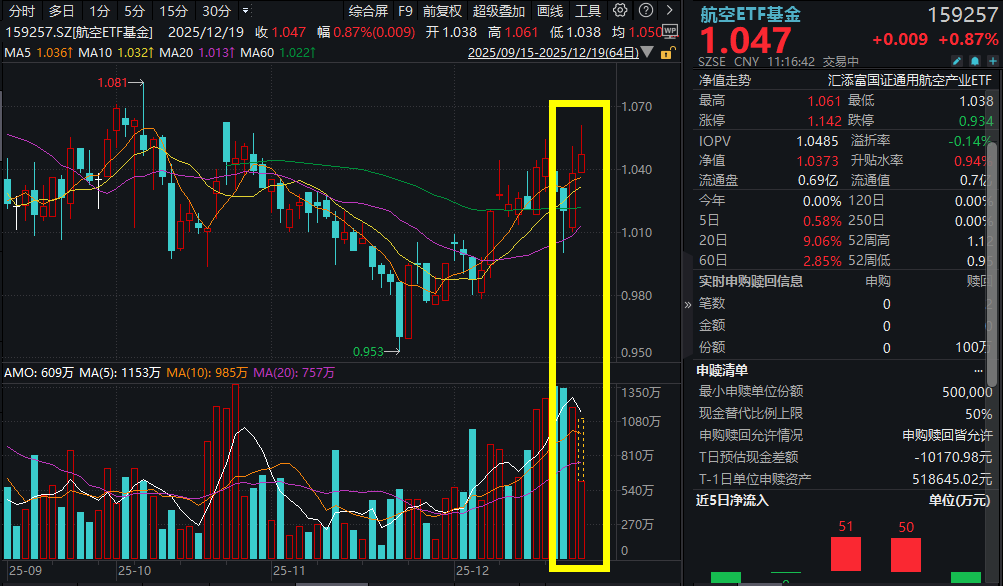Screen dimensions: 1003x586
Task: Click the pencil edit icon beside 交易中
Action: coord(957,60)
